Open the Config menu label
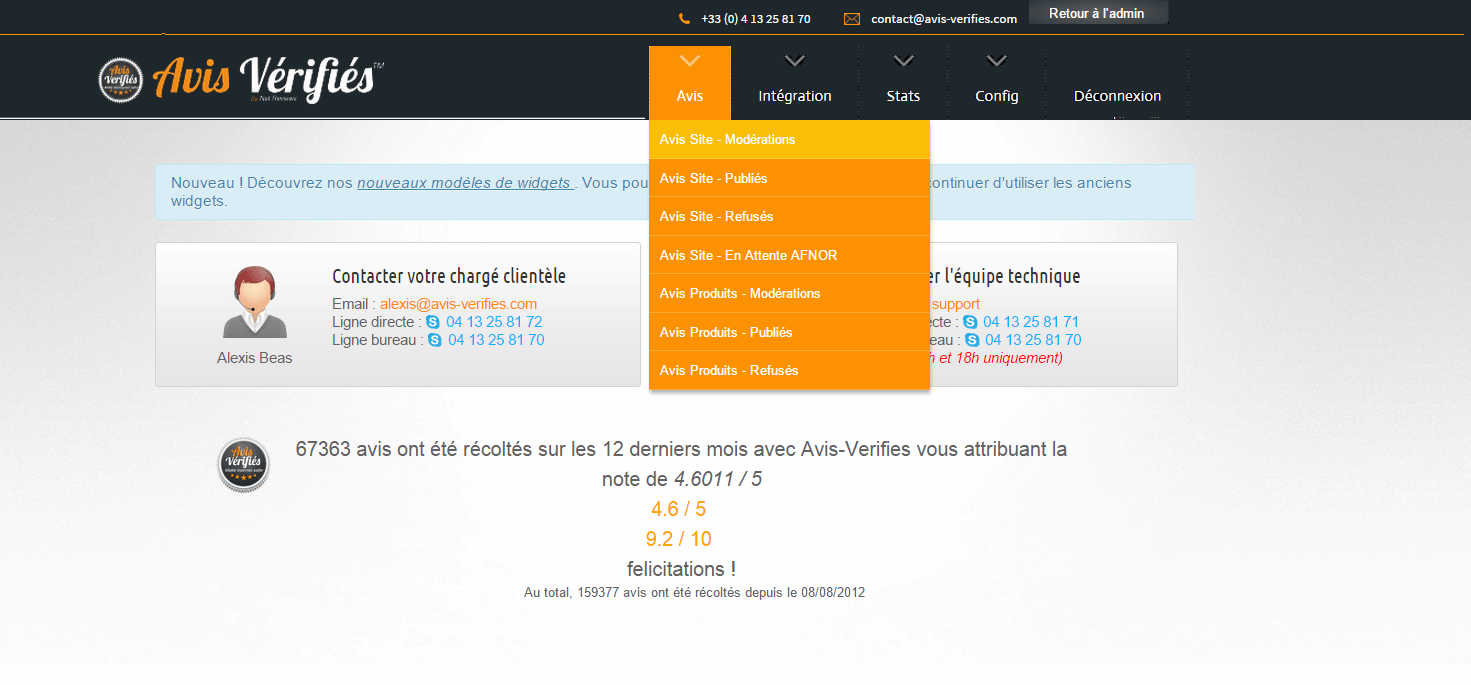Screen dimensions: 1471x685 tap(997, 96)
